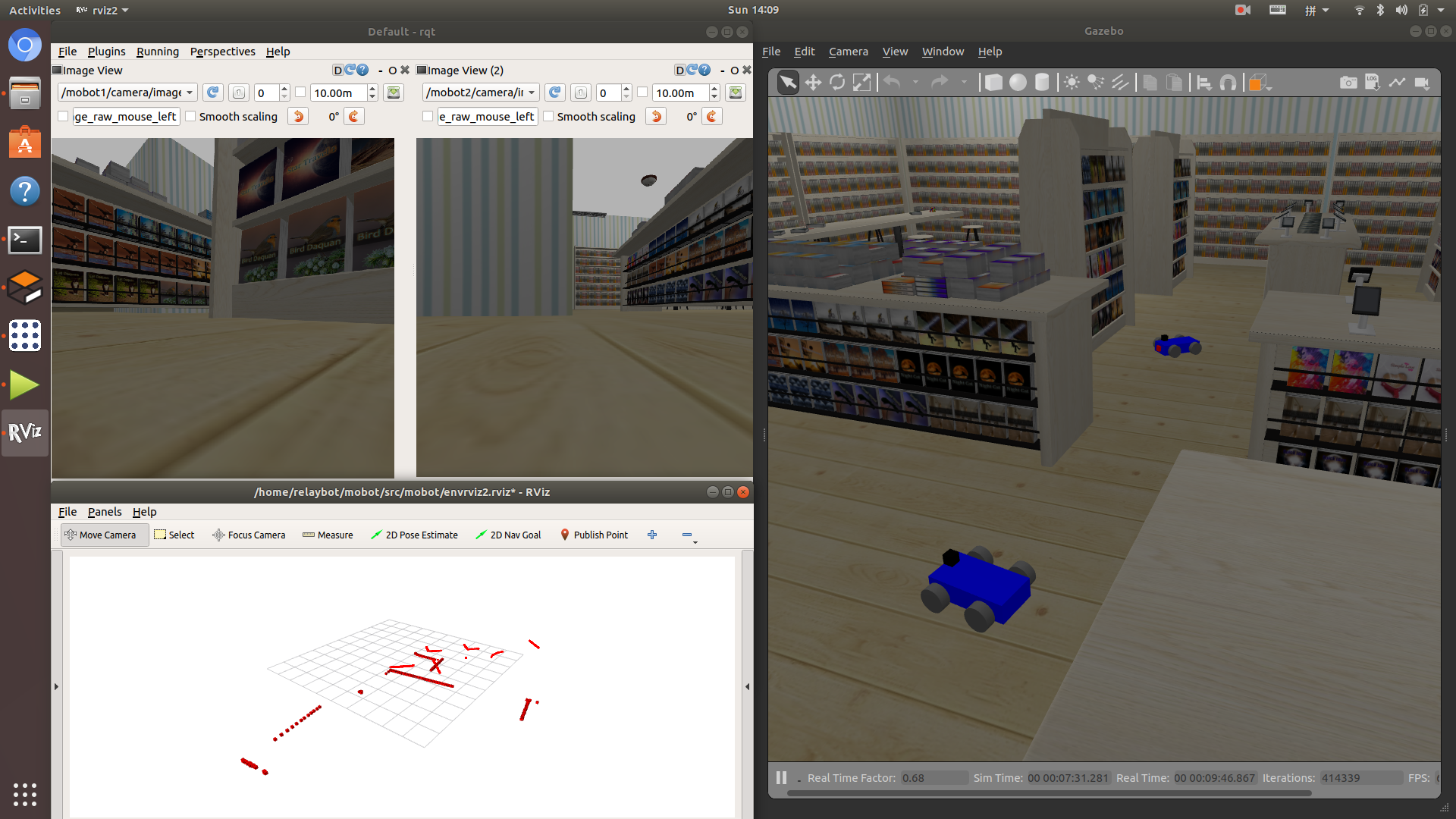Viewport: 1456px width, 819px height.
Task: Click the Translate mode icon in Gazebo
Action: click(814, 82)
